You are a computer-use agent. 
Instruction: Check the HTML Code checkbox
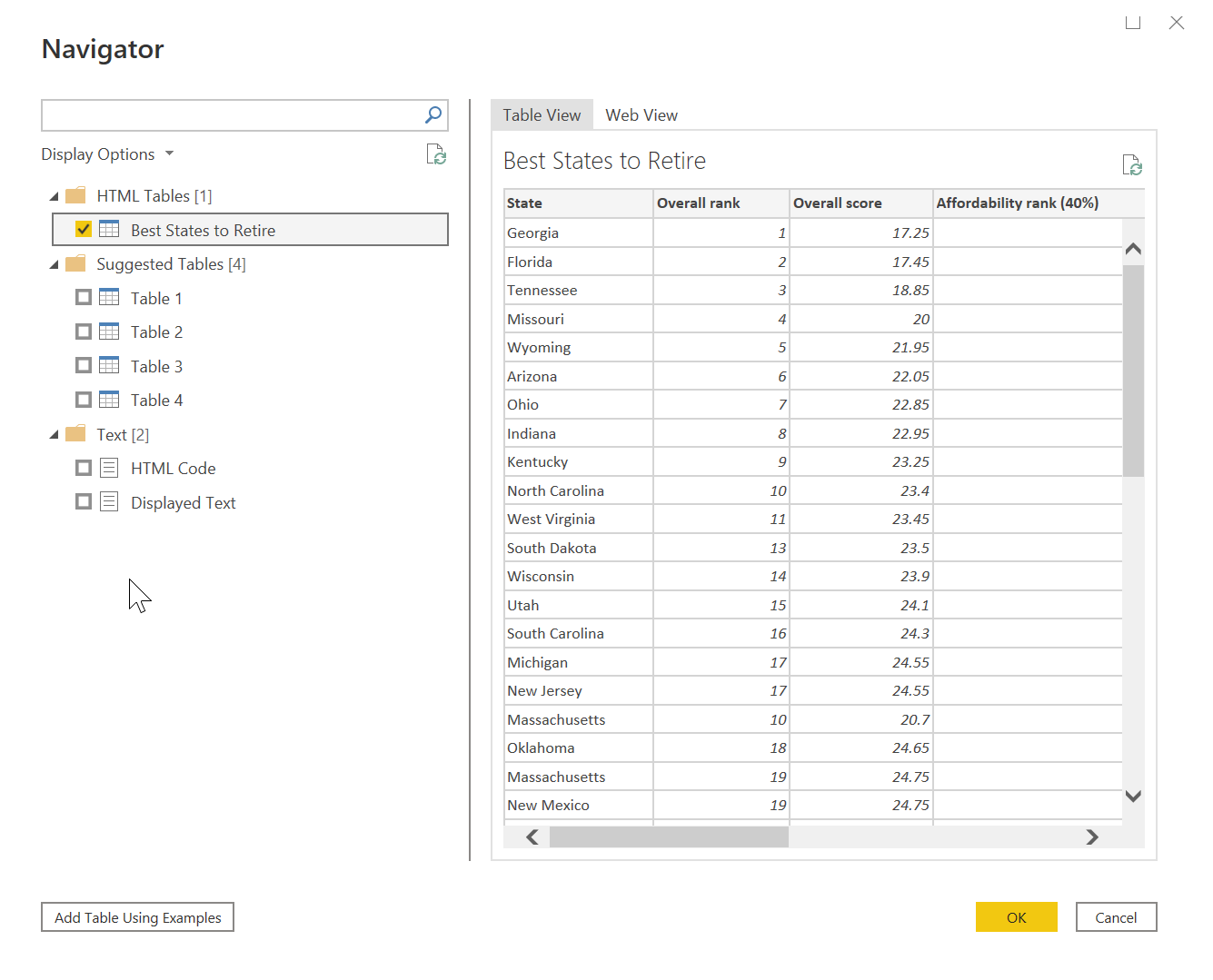coord(84,468)
